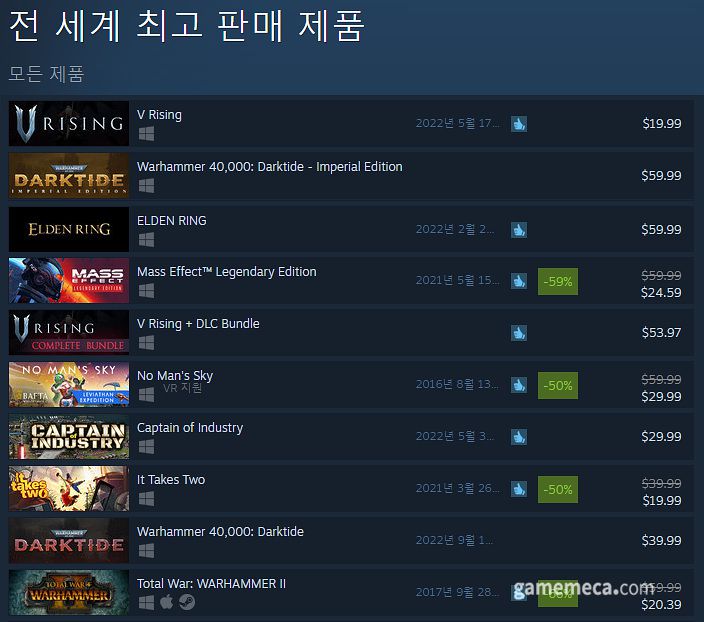Click the -50% discount badge for It Takes Two
Image resolution: width=704 pixels, height=622 pixels.
tap(558, 489)
